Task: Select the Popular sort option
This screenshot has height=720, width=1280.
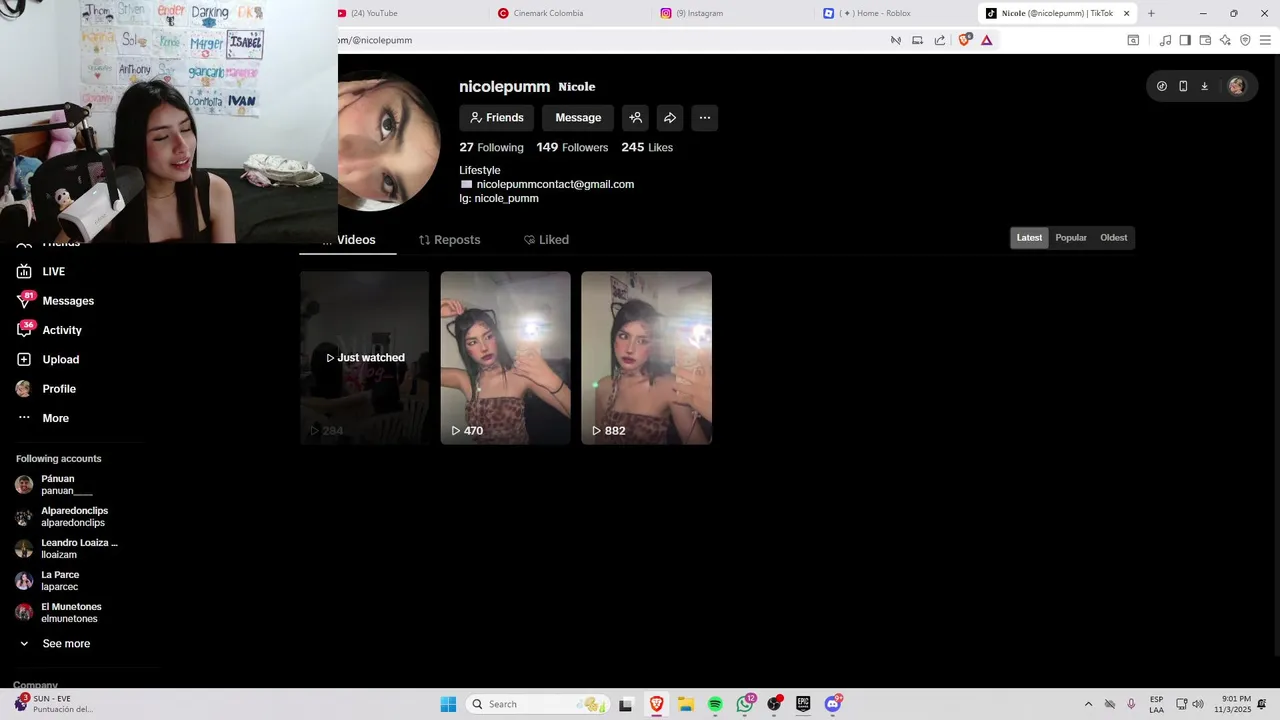Action: tap(1071, 238)
